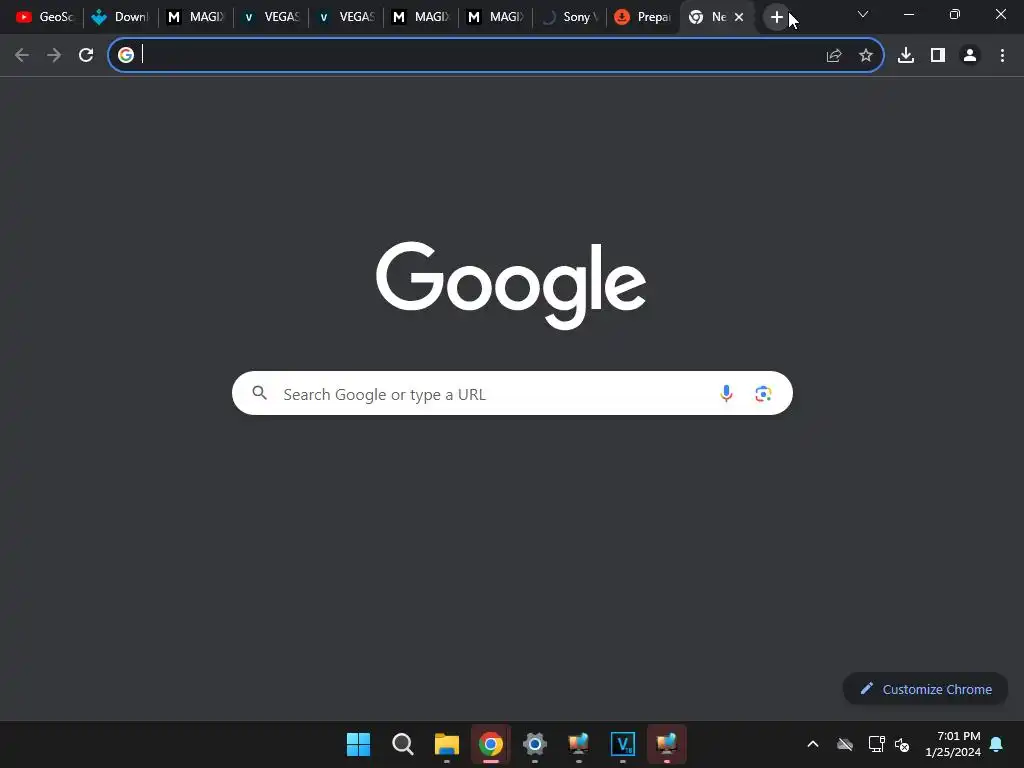
Task: Open the Sony V tab
Action: click(570, 17)
